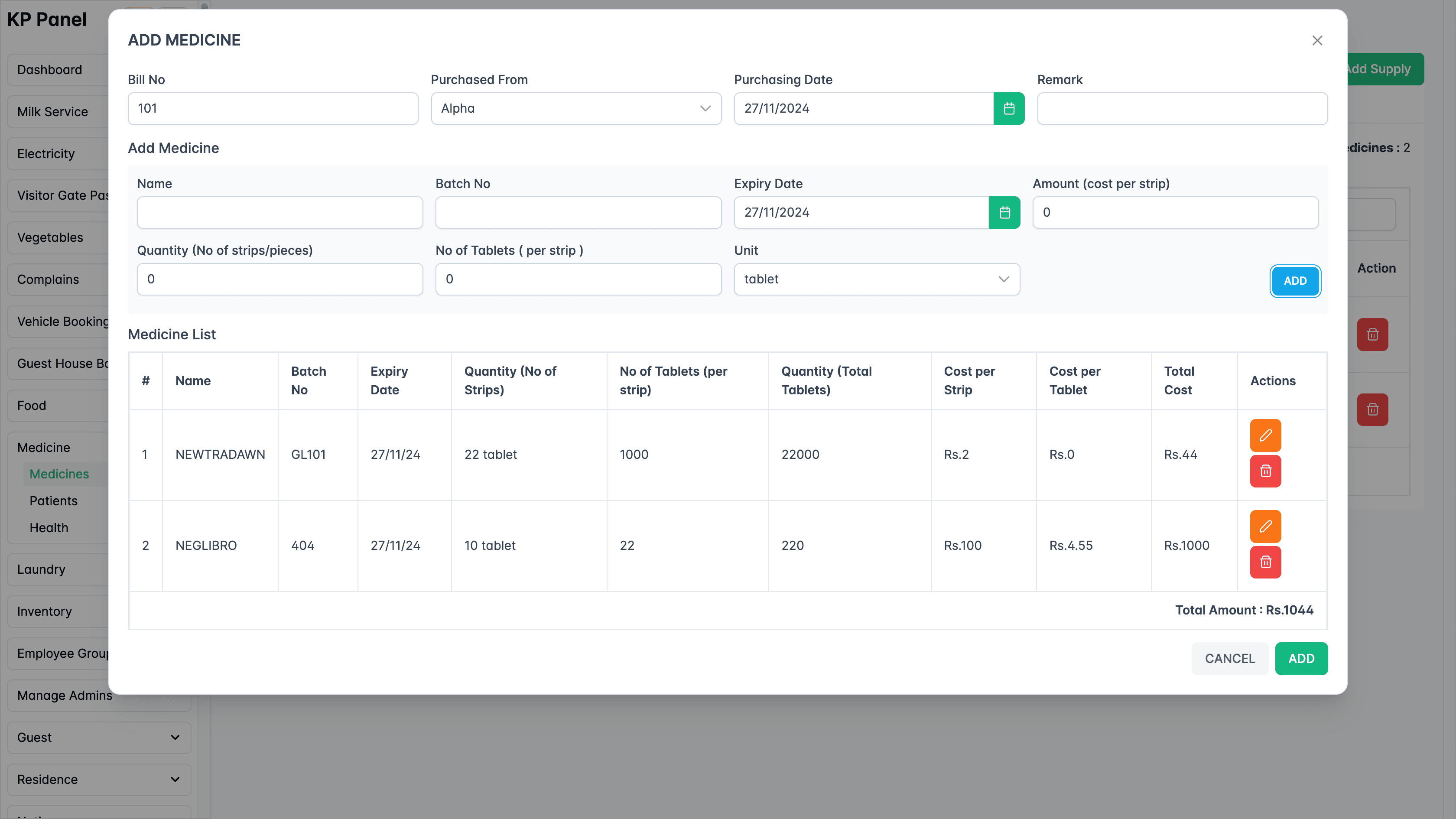Open the Purchasing Date calendar picker
1456x819 pixels.
click(1010, 108)
